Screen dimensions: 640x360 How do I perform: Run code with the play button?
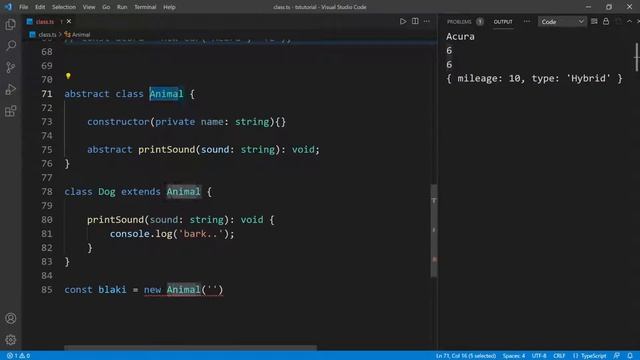pyautogui.click(x=403, y=21)
